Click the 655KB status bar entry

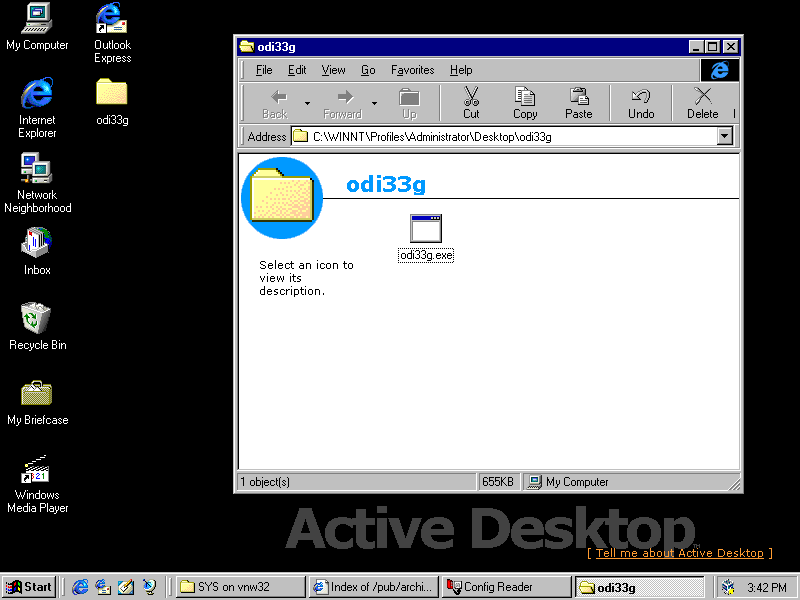click(498, 482)
